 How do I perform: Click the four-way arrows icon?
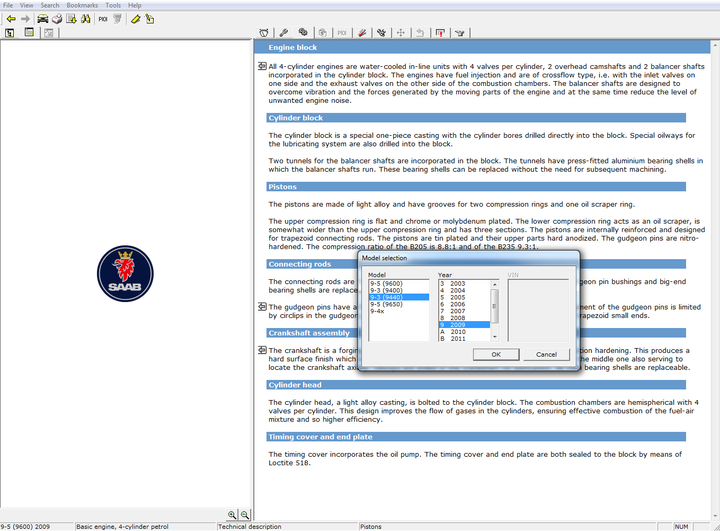pos(401,33)
